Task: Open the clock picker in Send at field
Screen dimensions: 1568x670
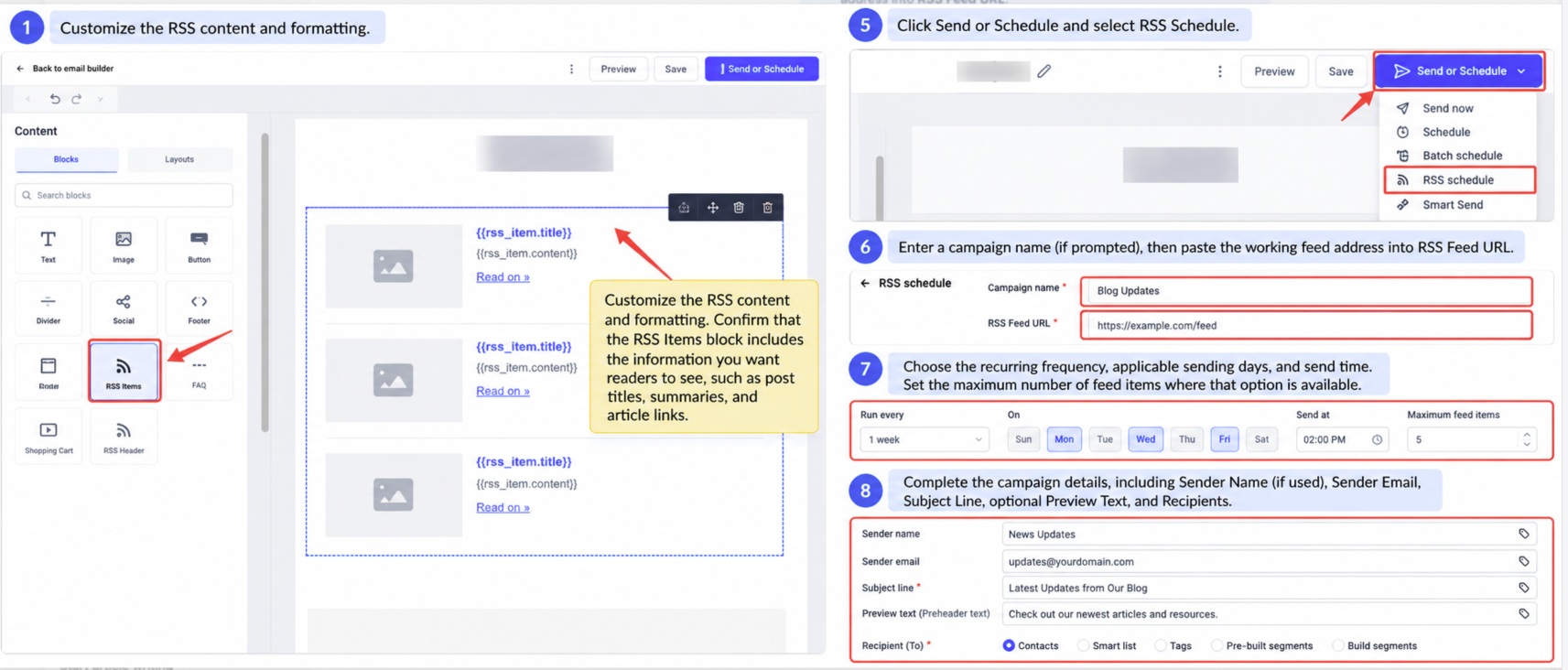Action: click(x=1377, y=439)
